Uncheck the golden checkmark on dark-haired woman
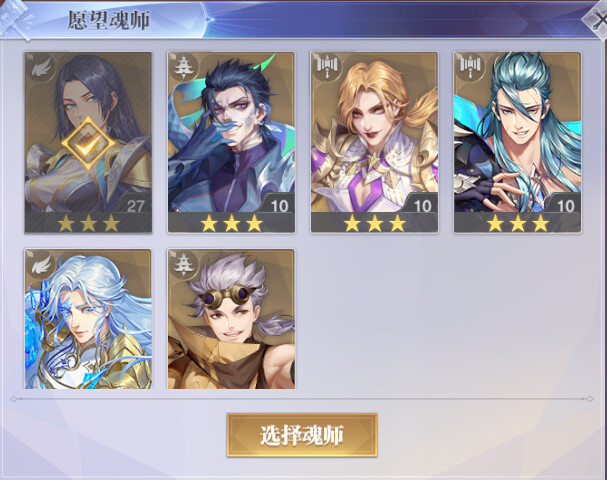The height and width of the screenshot is (480, 607). point(88,143)
